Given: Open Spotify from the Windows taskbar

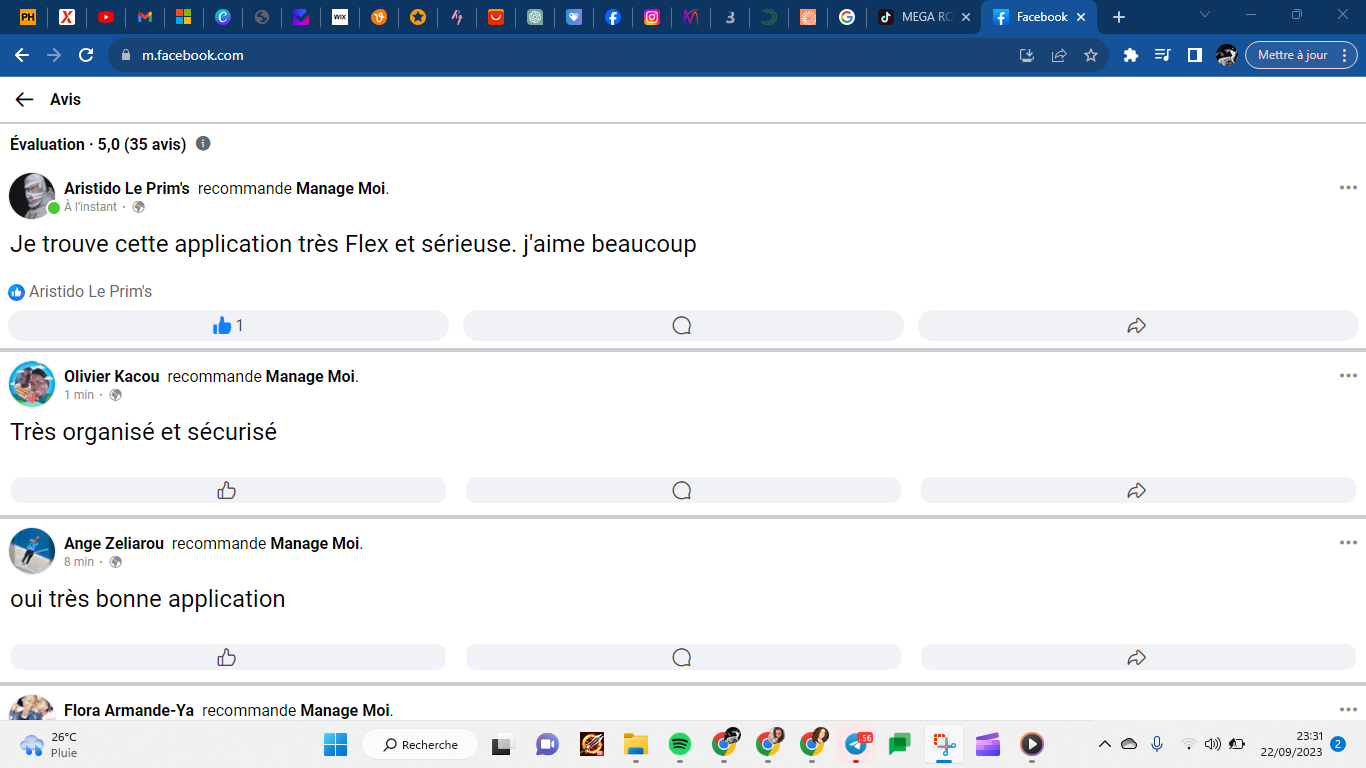Looking at the screenshot, I should [679, 744].
